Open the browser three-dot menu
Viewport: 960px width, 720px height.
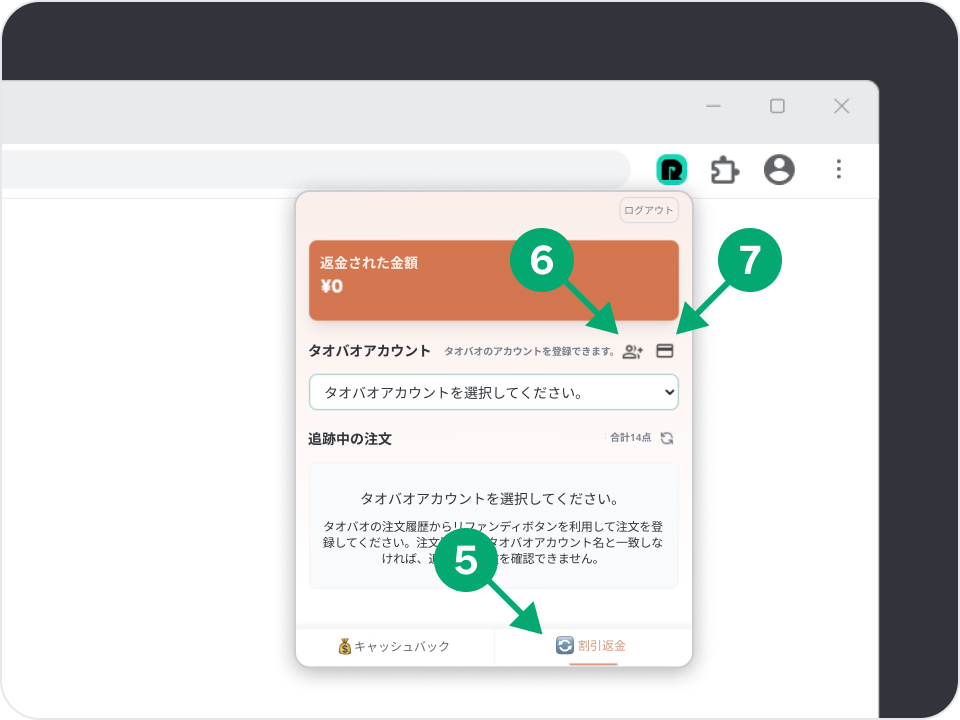tap(838, 169)
